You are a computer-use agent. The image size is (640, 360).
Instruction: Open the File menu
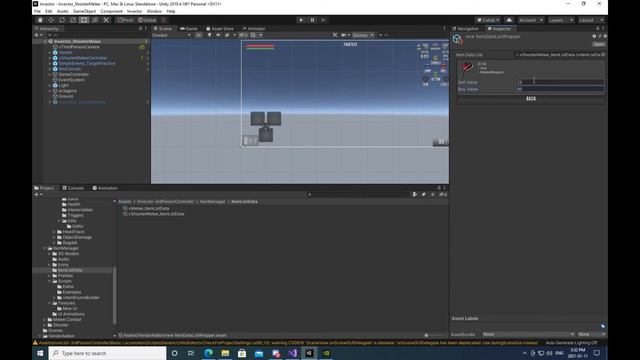coord(37,11)
